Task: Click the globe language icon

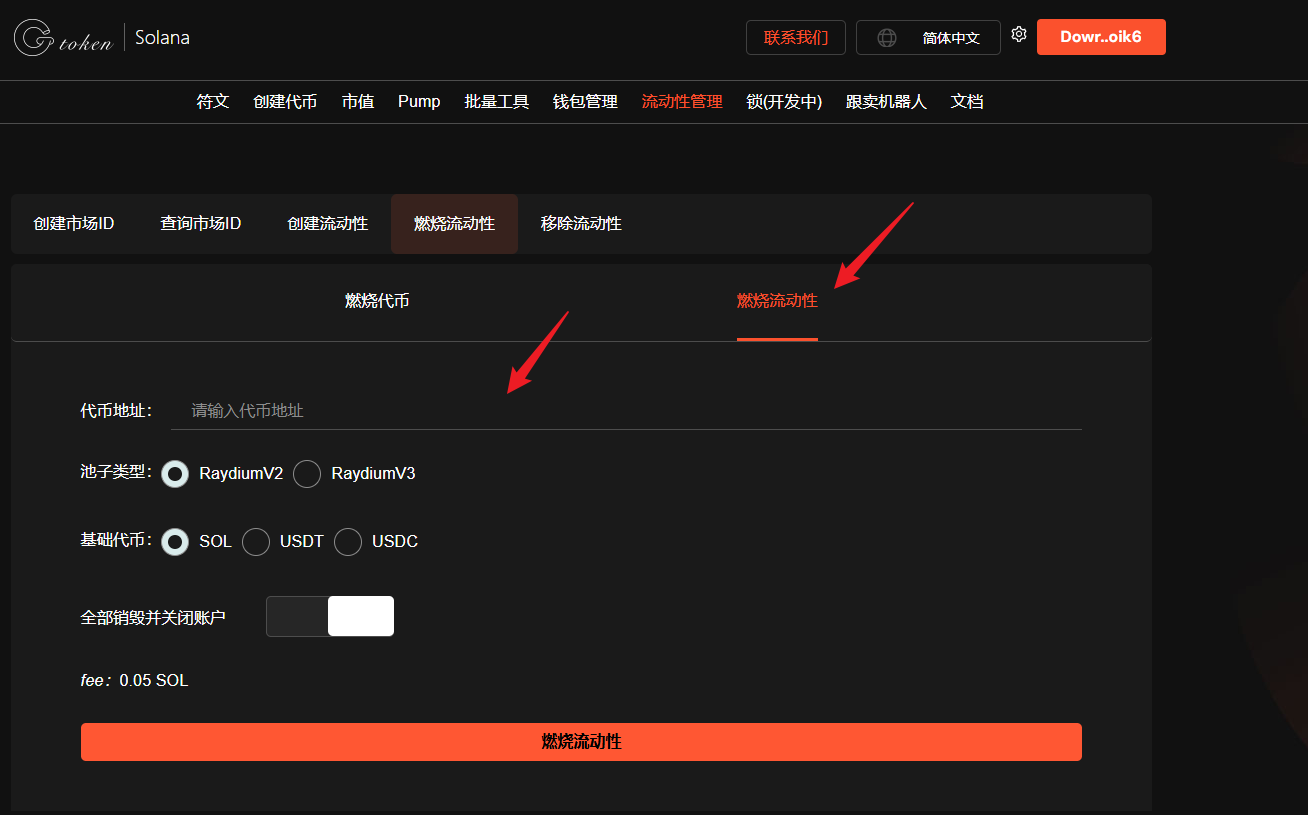Action: click(x=886, y=38)
